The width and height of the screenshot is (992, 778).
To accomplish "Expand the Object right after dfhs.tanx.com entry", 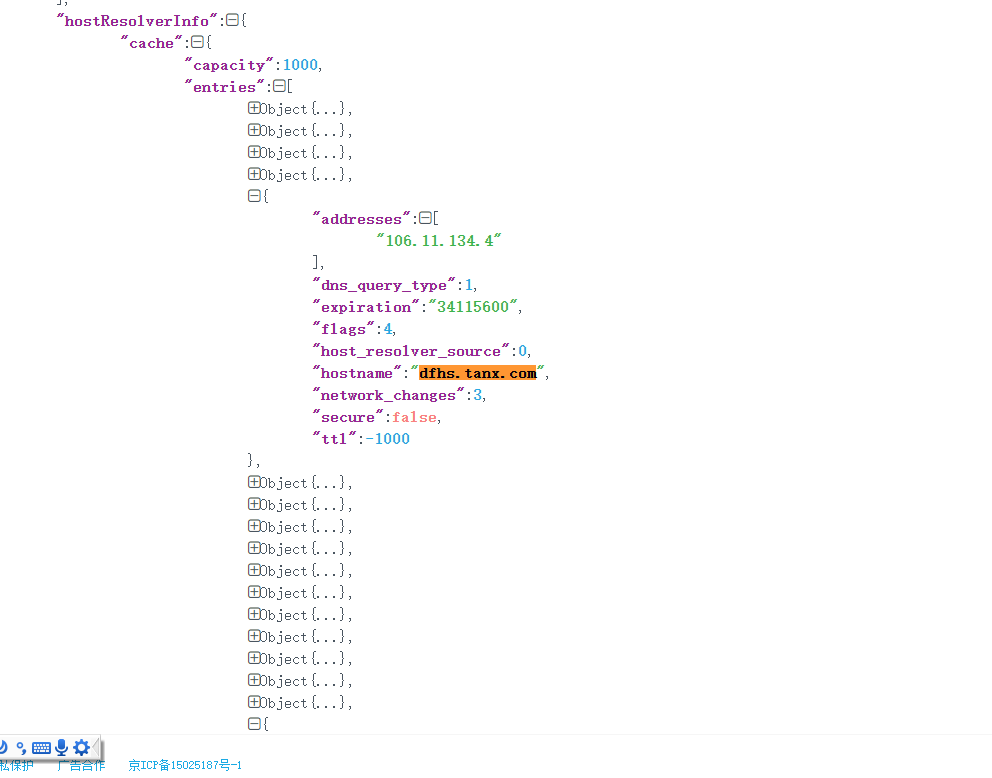I will [254, 482].
